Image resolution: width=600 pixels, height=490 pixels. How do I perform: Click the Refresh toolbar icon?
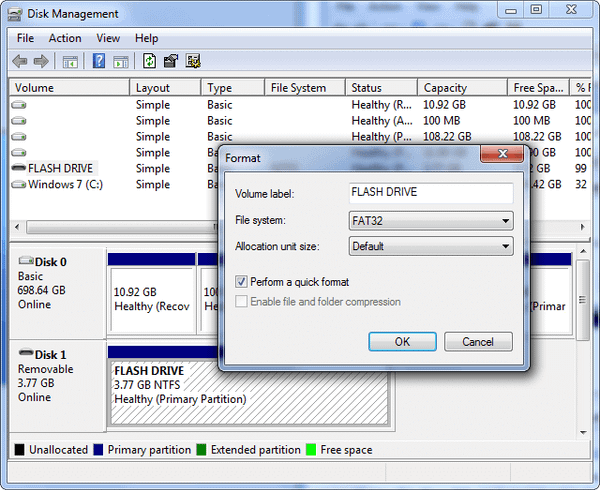tap(149, 62)
